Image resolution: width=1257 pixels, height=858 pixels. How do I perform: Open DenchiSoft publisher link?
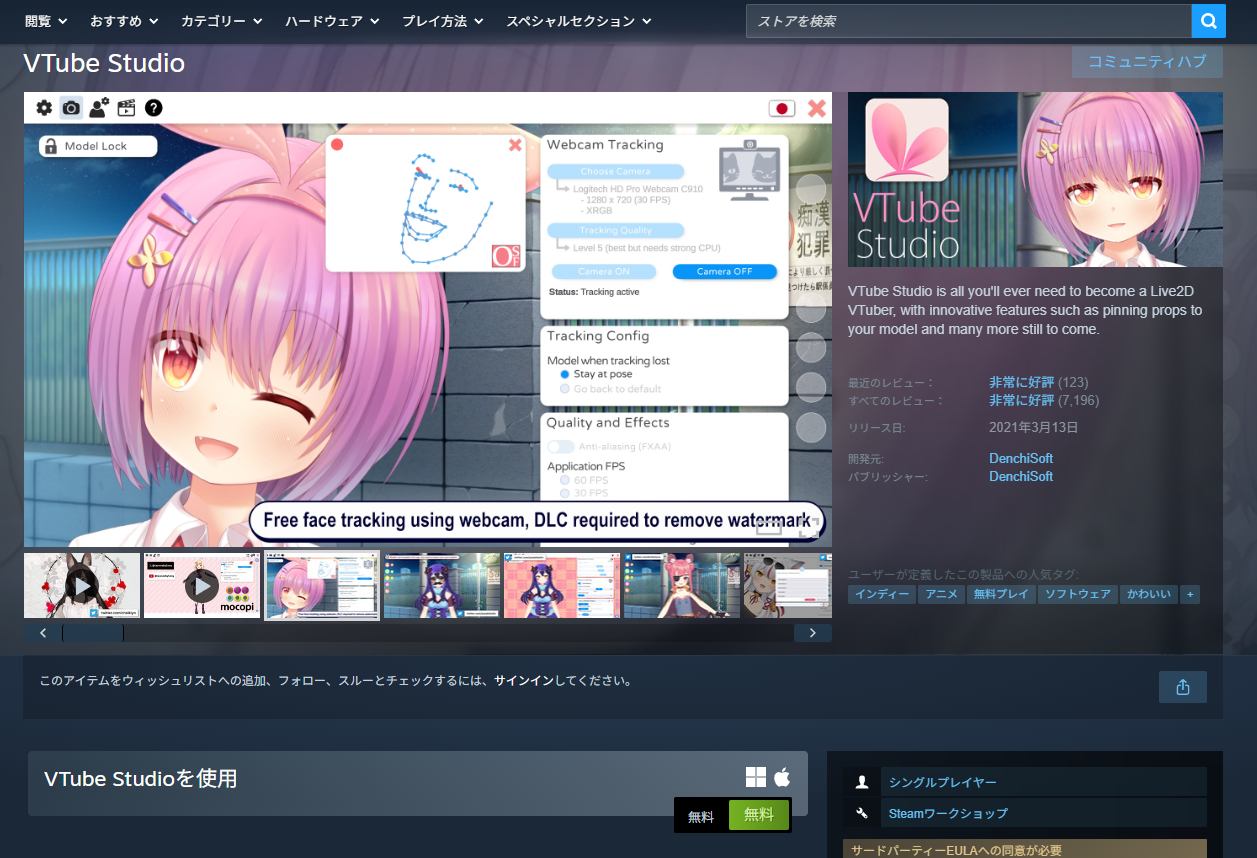[1021, 476]
